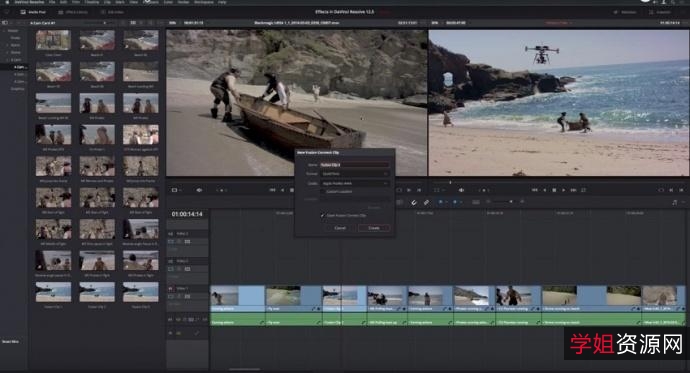Image resolution: width=690 pixels, height=373 pixels.
Task: Click the Smart Bins label
Action: coord(10,341)
